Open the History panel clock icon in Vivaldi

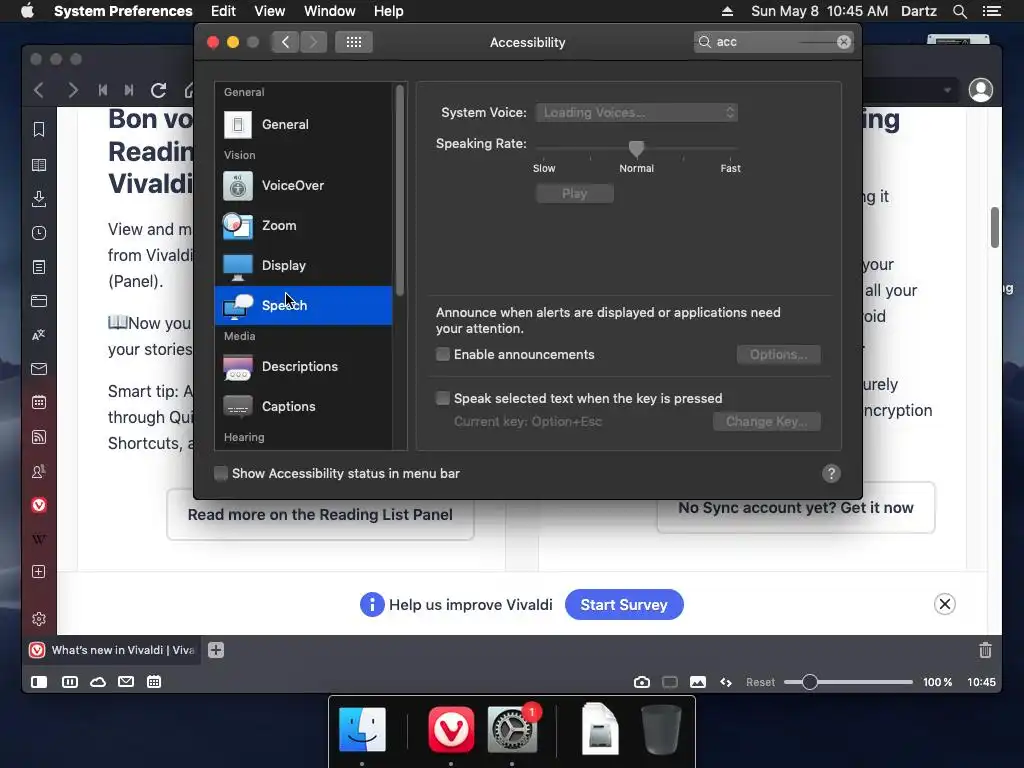pos(39,233)
